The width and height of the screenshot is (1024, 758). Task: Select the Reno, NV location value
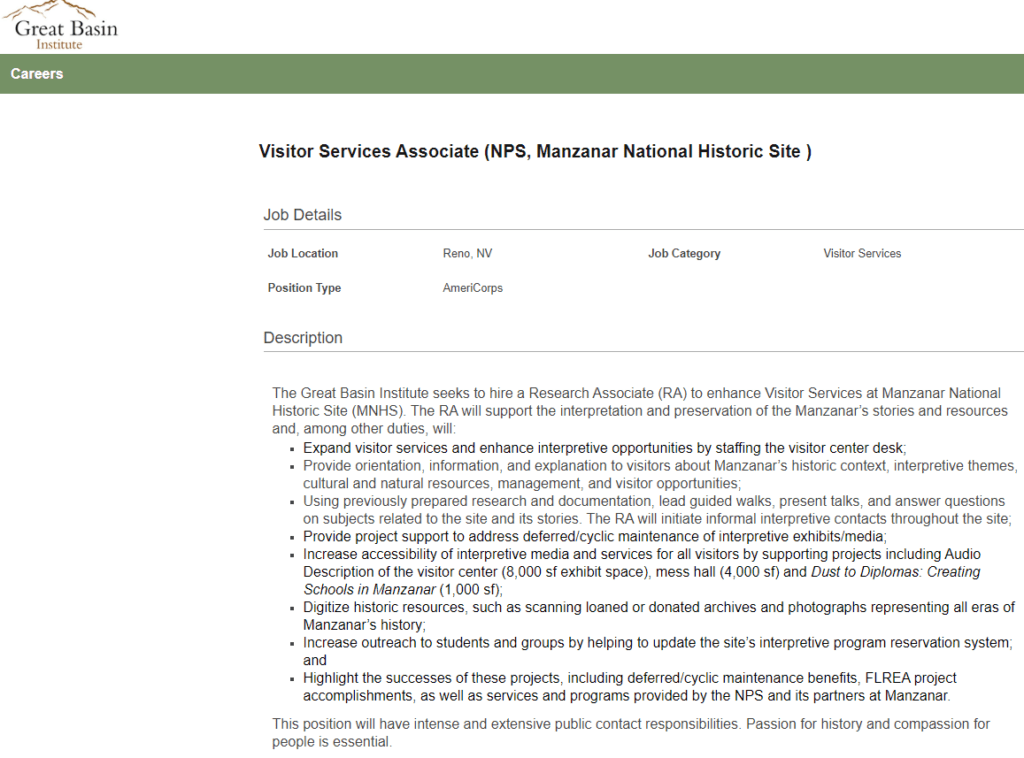pos(468,253)
